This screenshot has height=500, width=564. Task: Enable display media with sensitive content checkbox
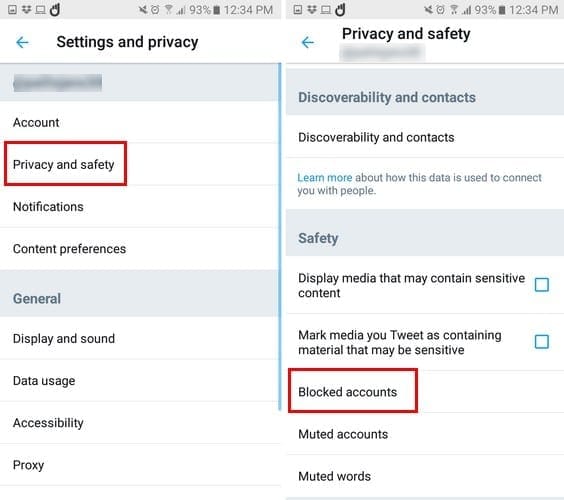tap(541, 285)
